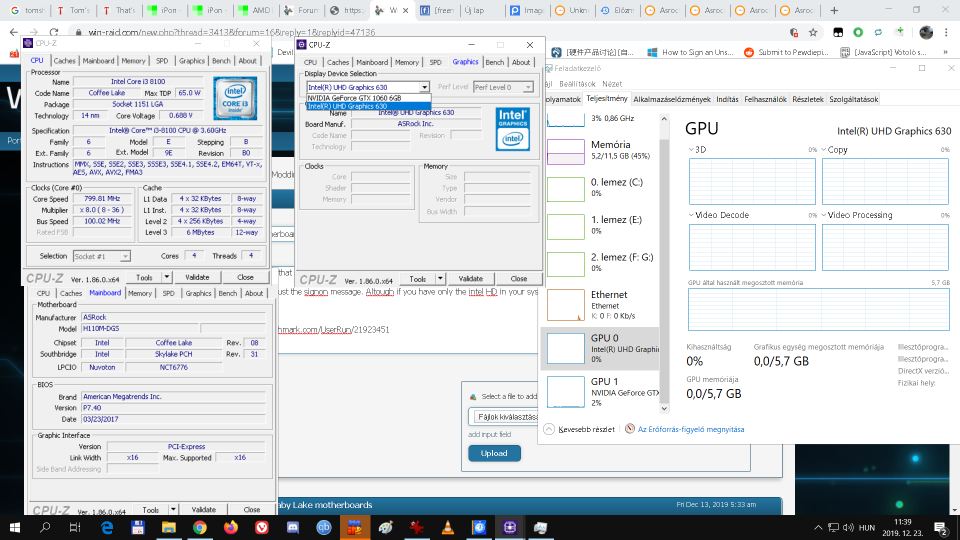Expand Tools dropdown arrow in Graphics CPU-Z window
Screen dimensions: 960x540
(x=440, y=279)
